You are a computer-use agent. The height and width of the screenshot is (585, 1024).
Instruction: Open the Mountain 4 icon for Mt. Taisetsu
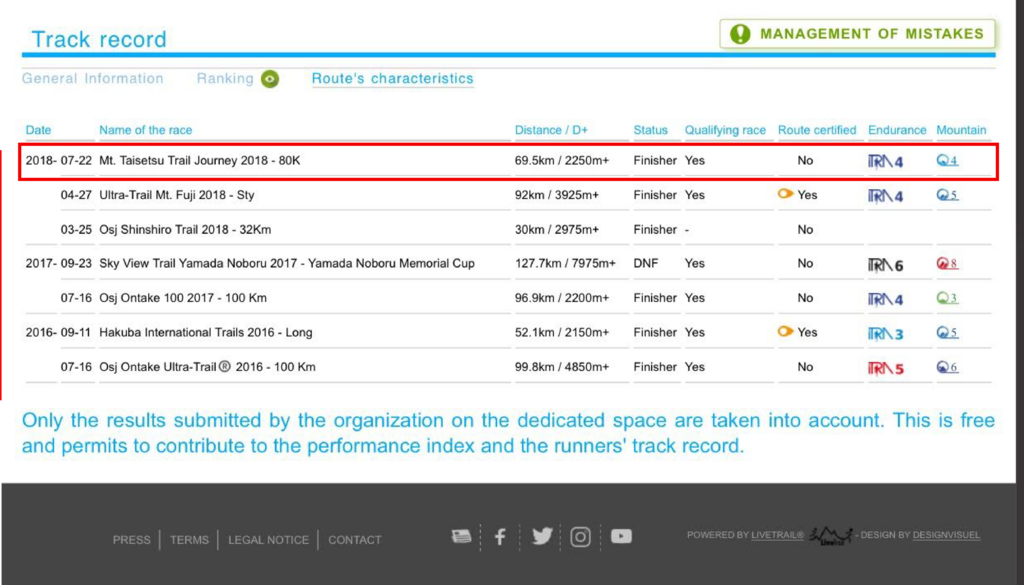pos(947,160)
